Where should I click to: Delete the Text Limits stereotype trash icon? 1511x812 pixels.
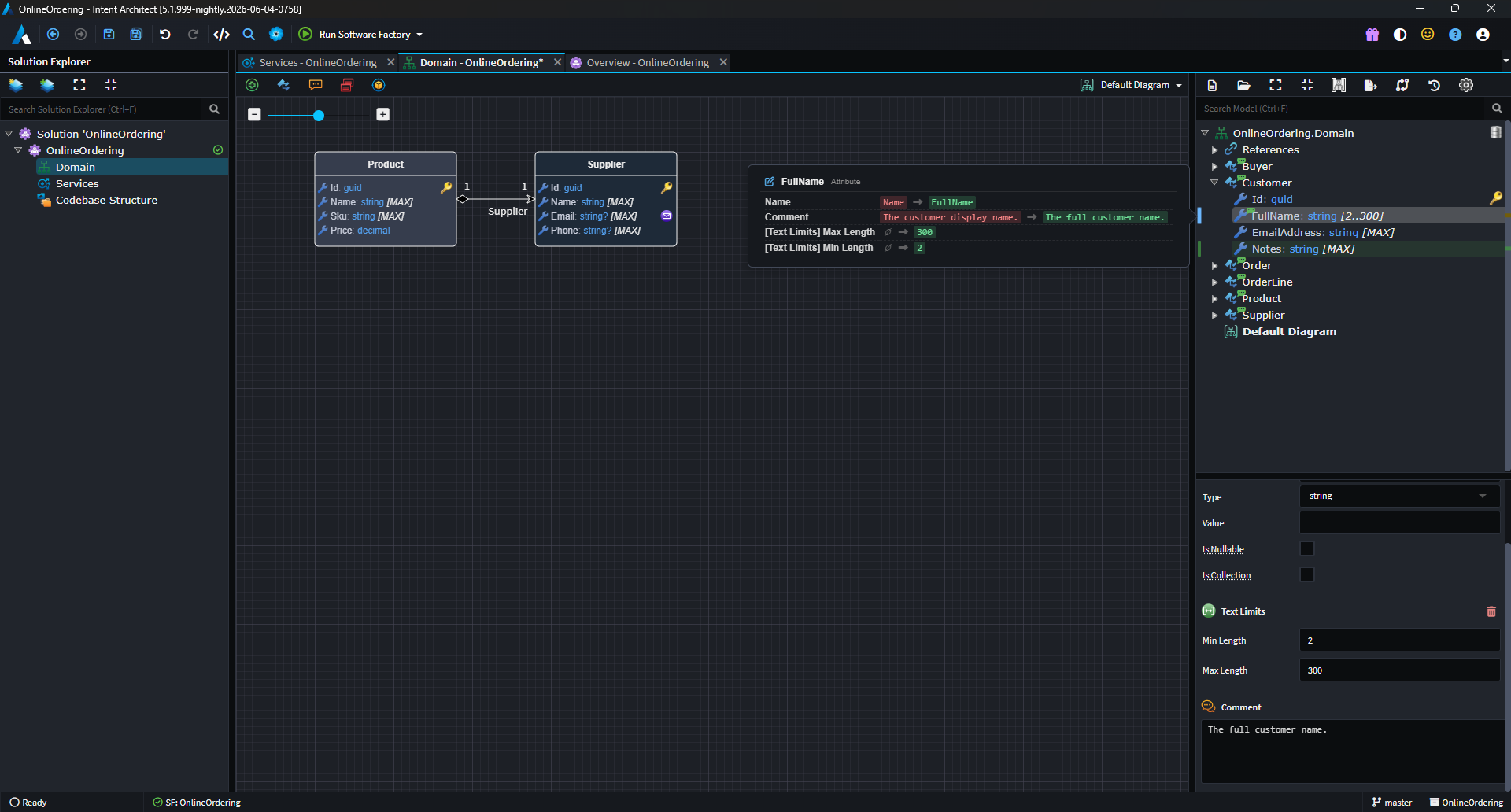(x=1491, y=611)
